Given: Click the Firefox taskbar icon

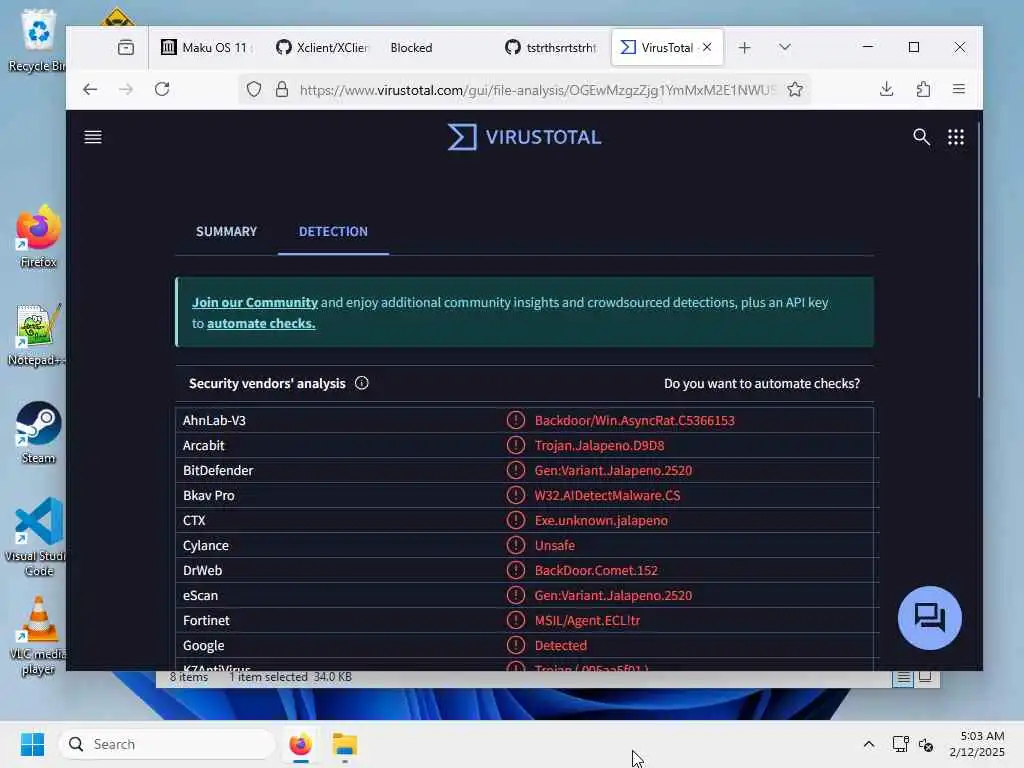Looking at the screenshot, I should click(x=300, y=744).
